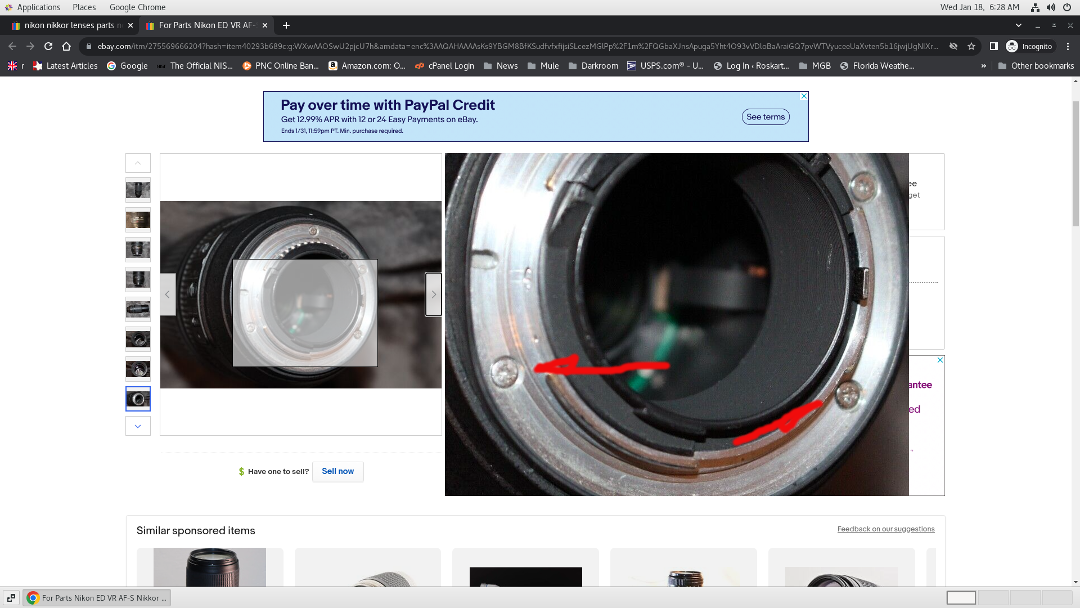Show next image with right arrow
The height and width of the screenshot is (608, 1080).
[433, 295]
